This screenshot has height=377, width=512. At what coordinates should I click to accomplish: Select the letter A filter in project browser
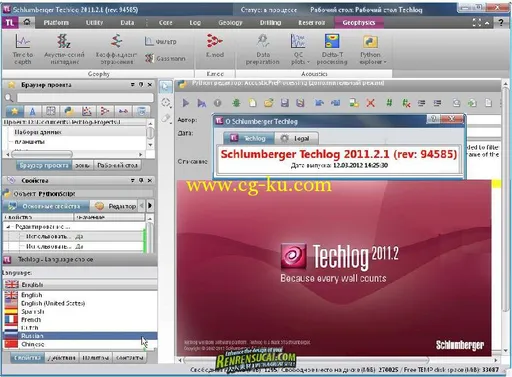(x=32, y=111)
